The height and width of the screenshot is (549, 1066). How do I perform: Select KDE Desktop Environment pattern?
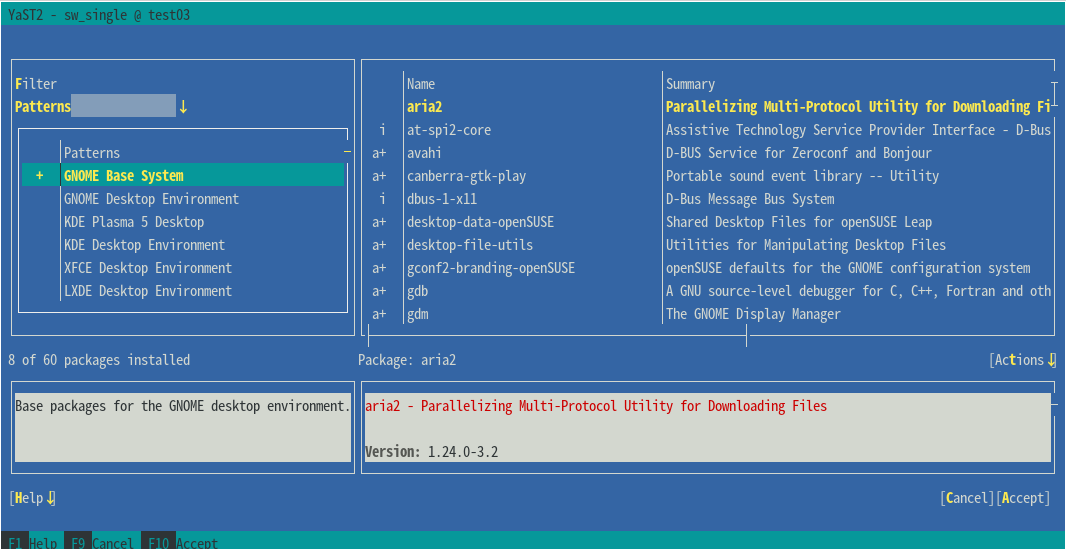pos(144,245)
